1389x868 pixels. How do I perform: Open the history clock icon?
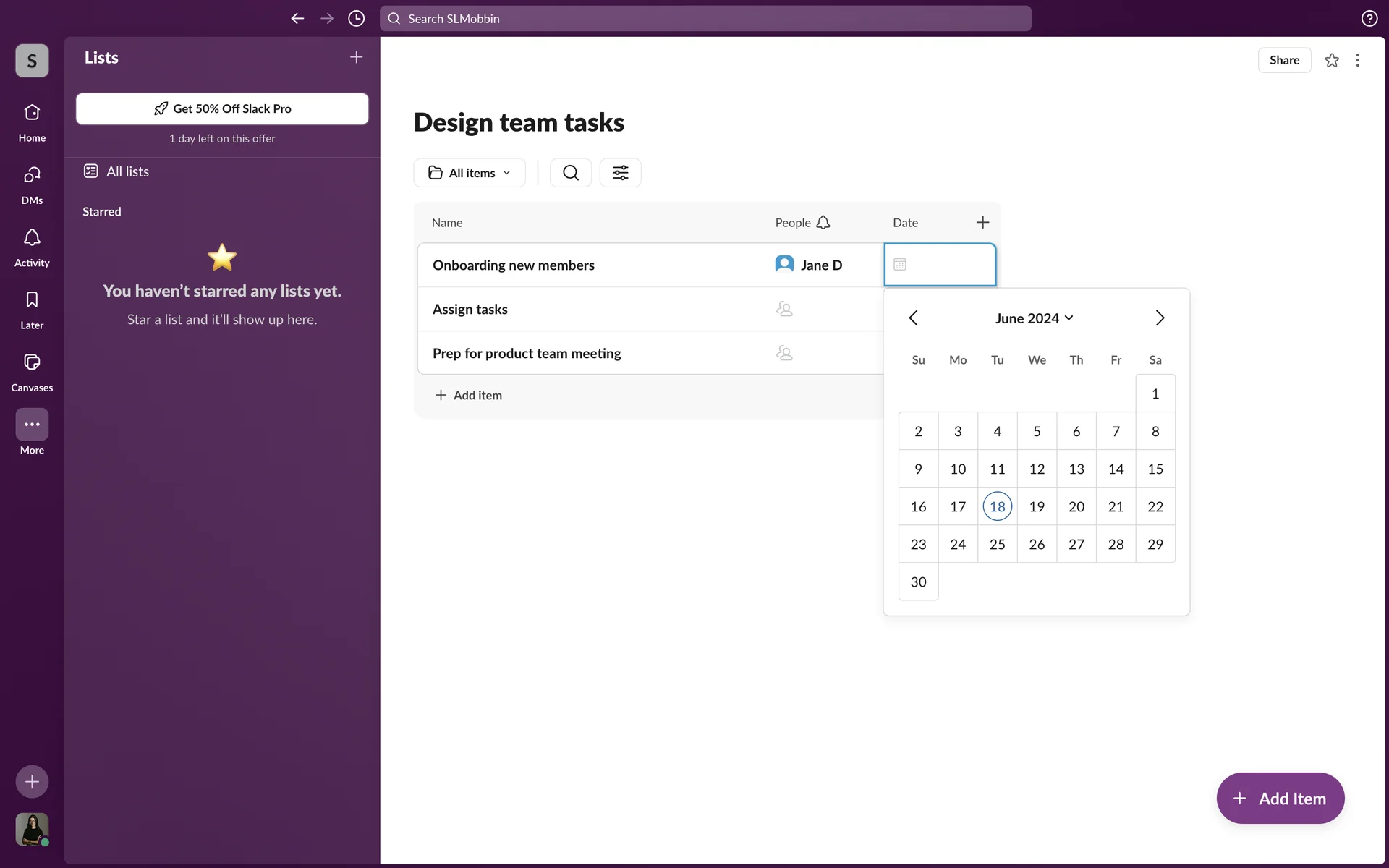356,19
